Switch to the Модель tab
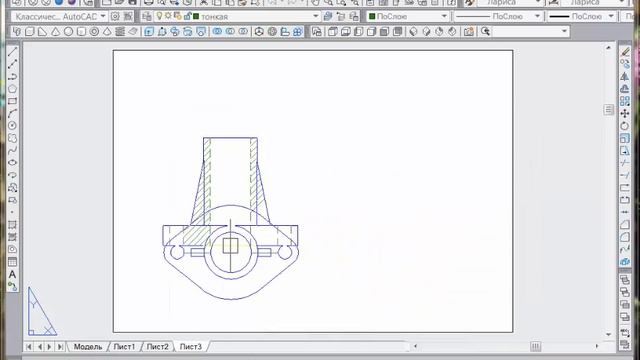Image resolution: width=640 pixels, height=360 pixels. (87, 347)
